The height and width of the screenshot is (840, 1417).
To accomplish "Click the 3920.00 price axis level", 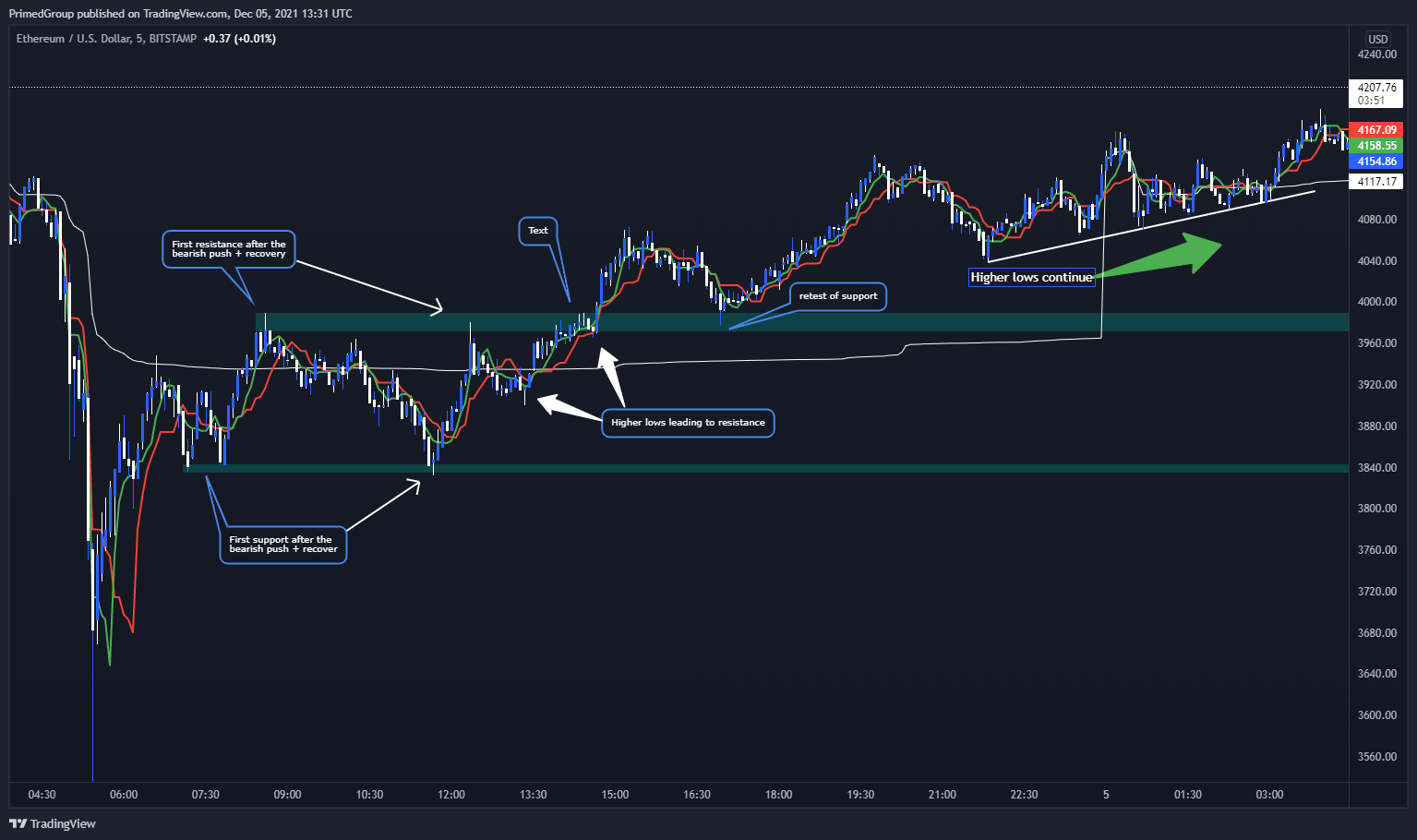I will pos(1376,385).
